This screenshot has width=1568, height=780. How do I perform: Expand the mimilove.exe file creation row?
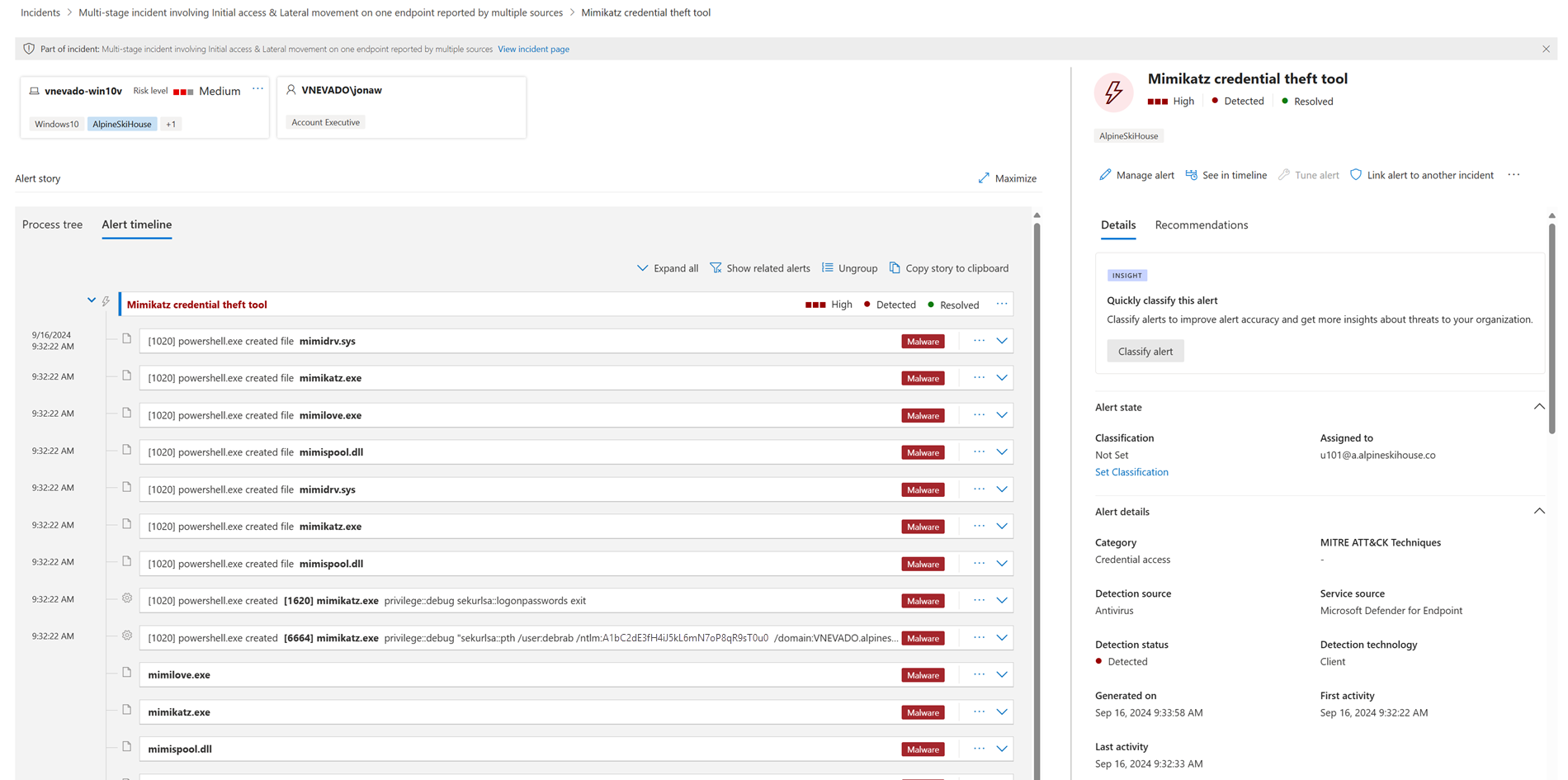tap(1002, 415)
